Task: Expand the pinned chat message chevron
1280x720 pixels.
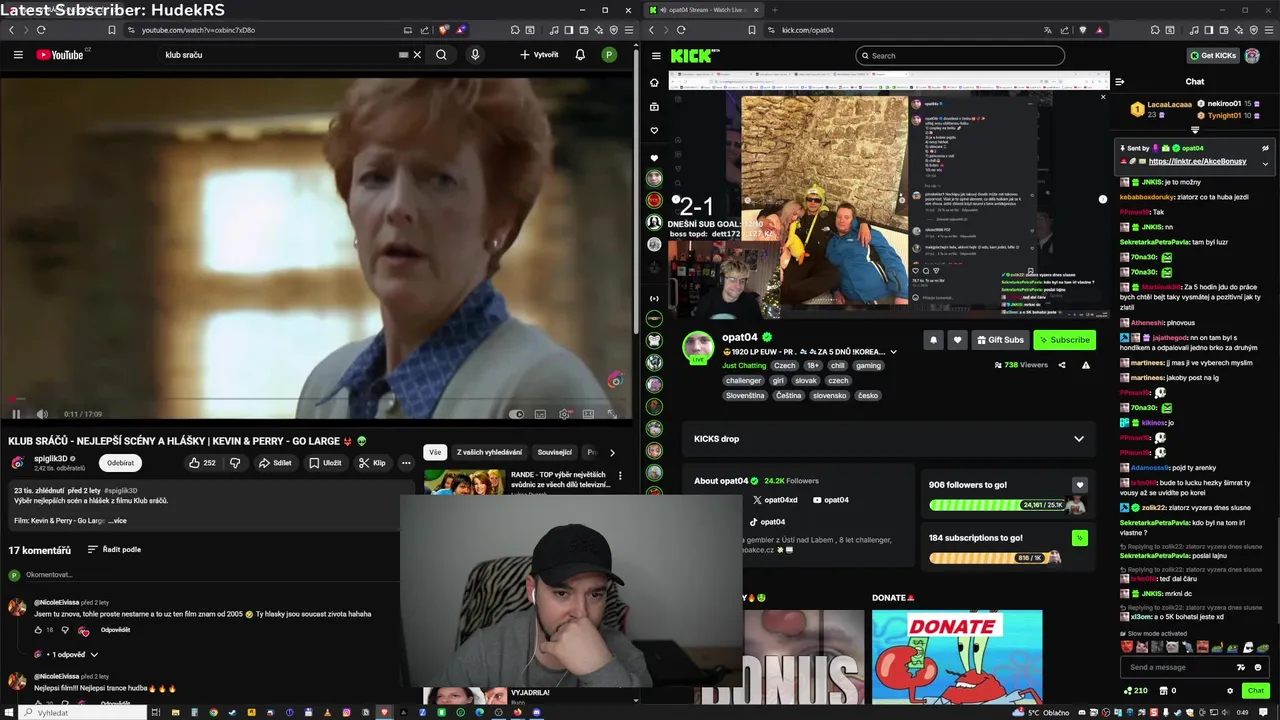Action: click(1265, 163)
